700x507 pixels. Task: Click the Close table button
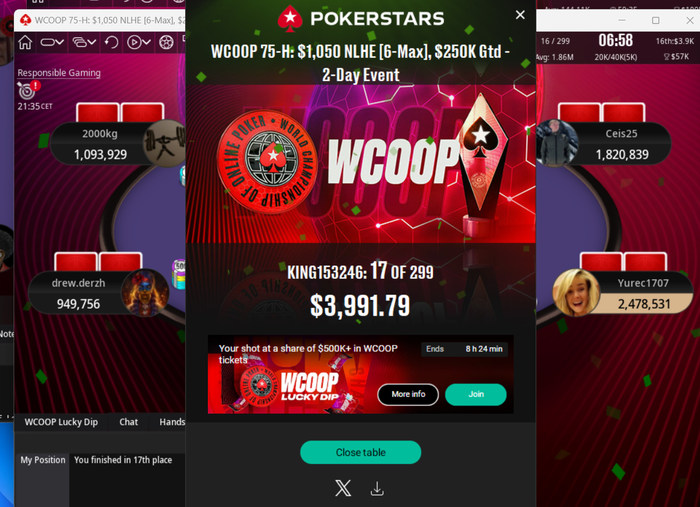click(361, 453)
